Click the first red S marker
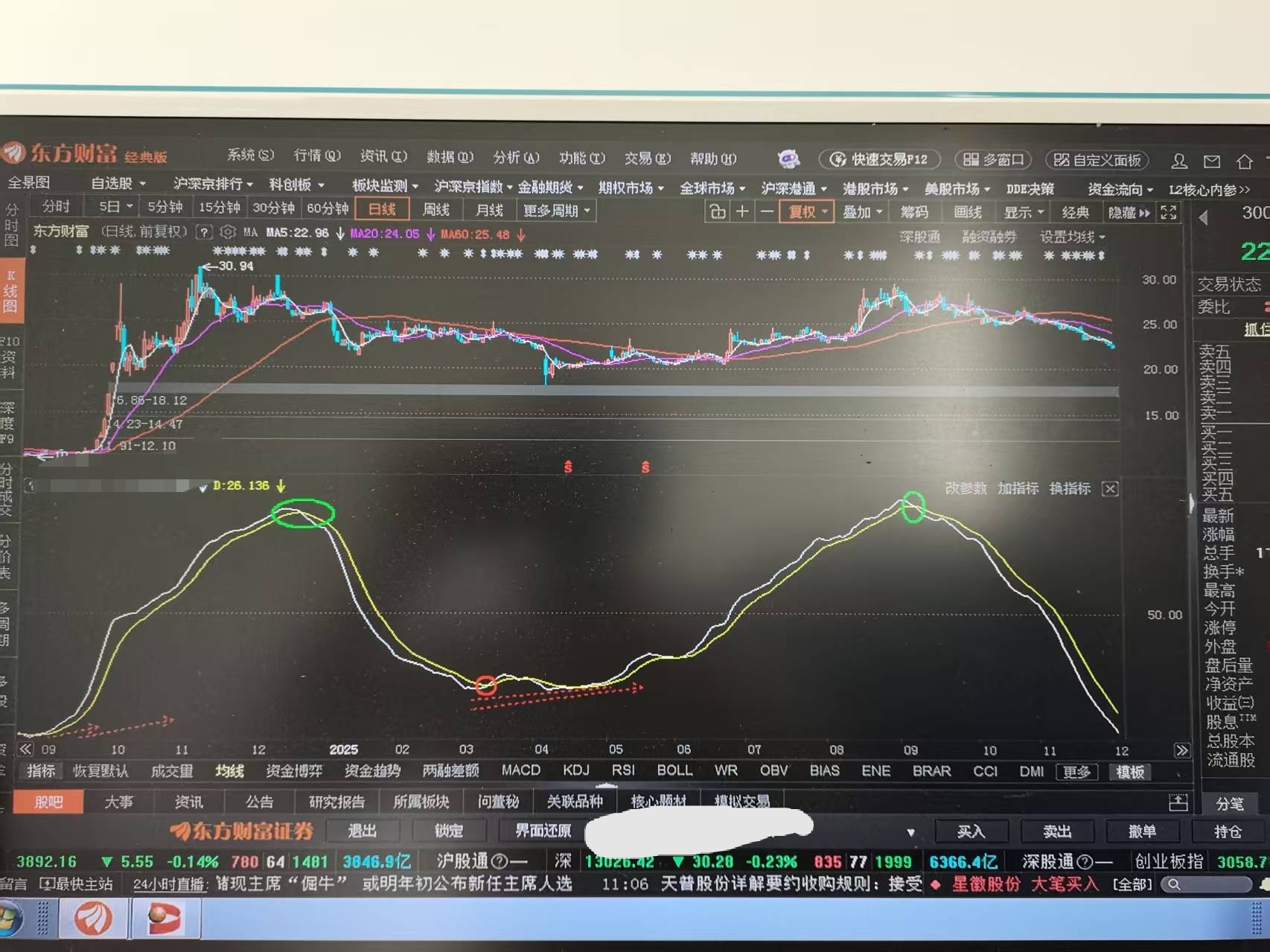The width and height of the screenshot is (1270, 952). point(568,467)
